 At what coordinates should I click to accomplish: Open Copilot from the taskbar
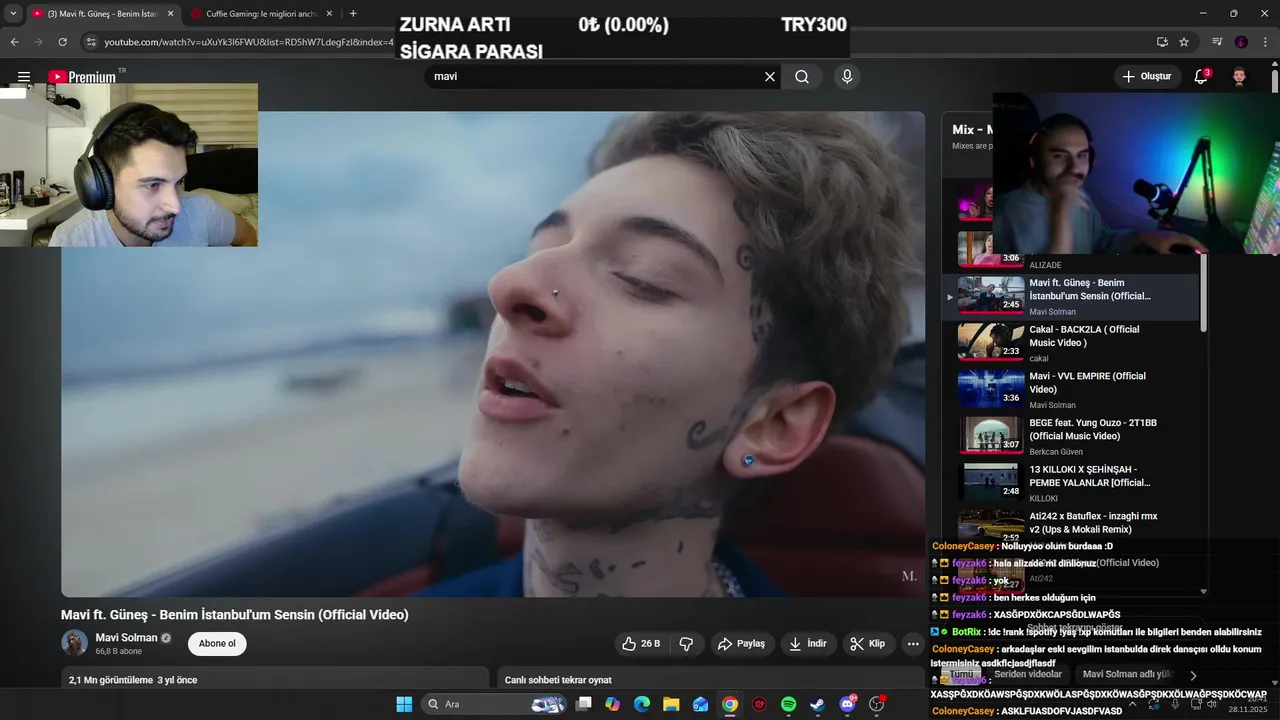(612, 704)
